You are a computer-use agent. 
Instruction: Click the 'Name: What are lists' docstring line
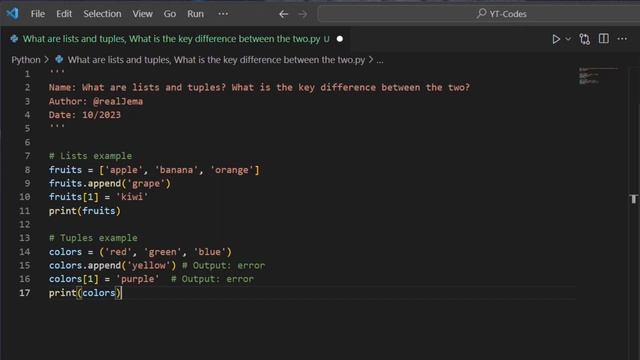pos(259,87)
